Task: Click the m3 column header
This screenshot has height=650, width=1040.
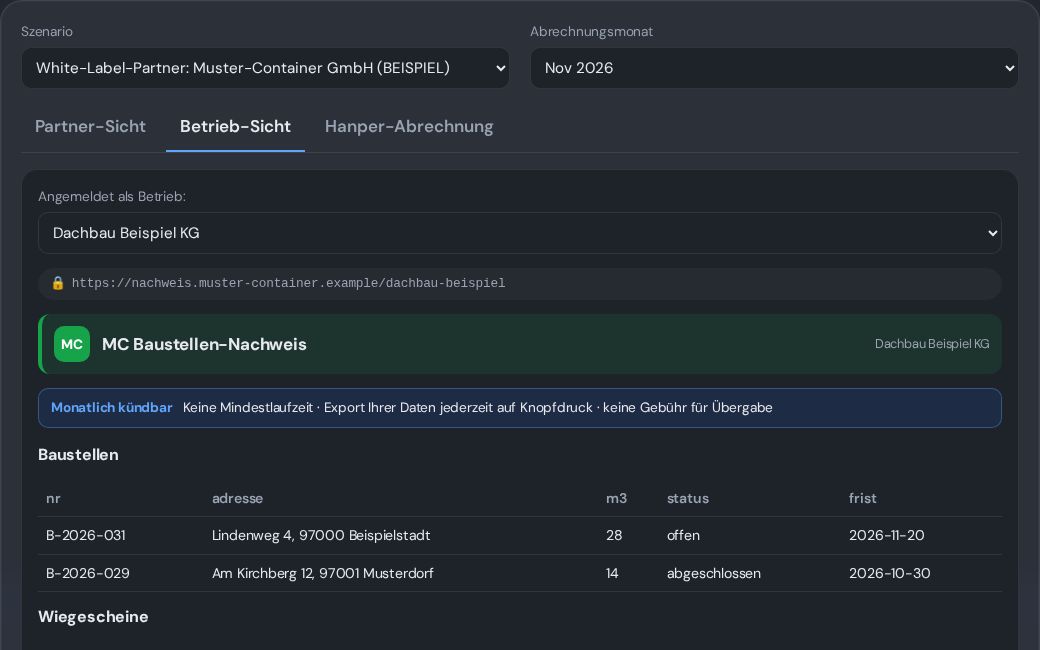Action: click(x=616, y=498)
